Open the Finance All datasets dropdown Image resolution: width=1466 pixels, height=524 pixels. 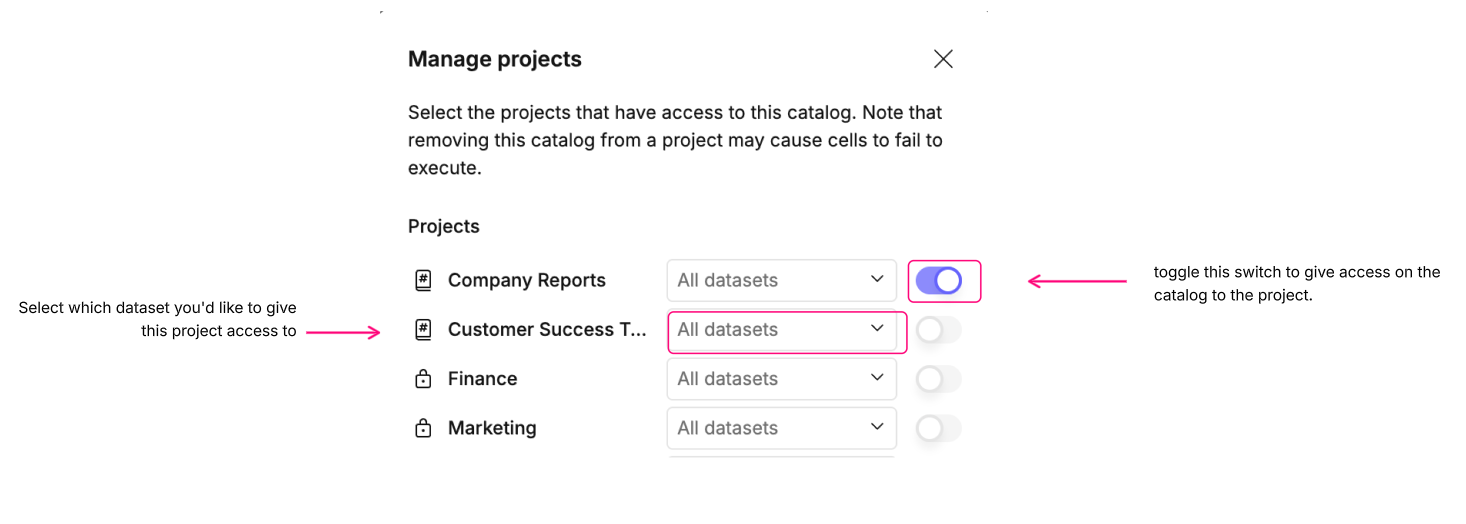coord(781,379)
